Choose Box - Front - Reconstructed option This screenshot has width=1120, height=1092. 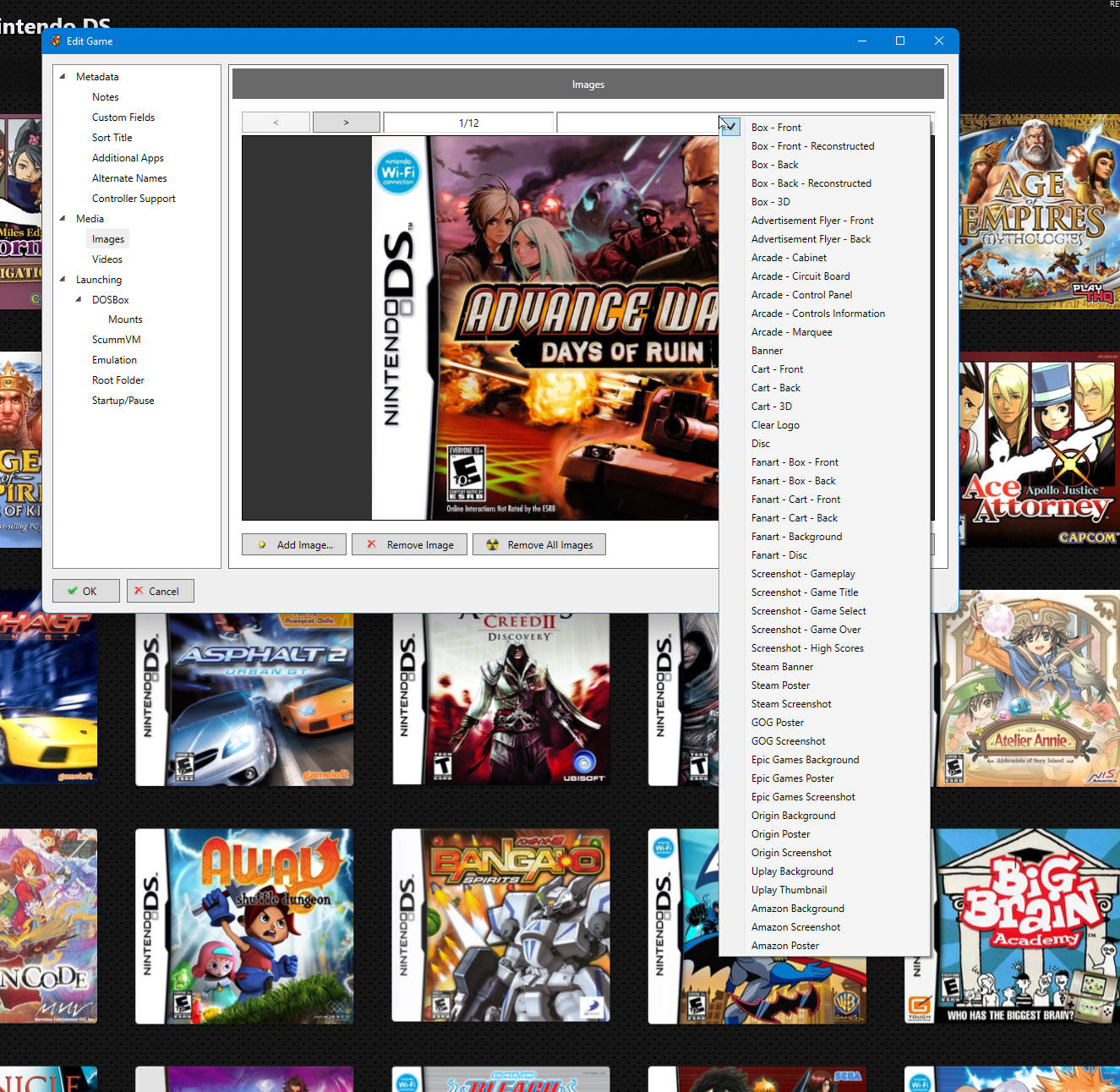tap(825, 146)
